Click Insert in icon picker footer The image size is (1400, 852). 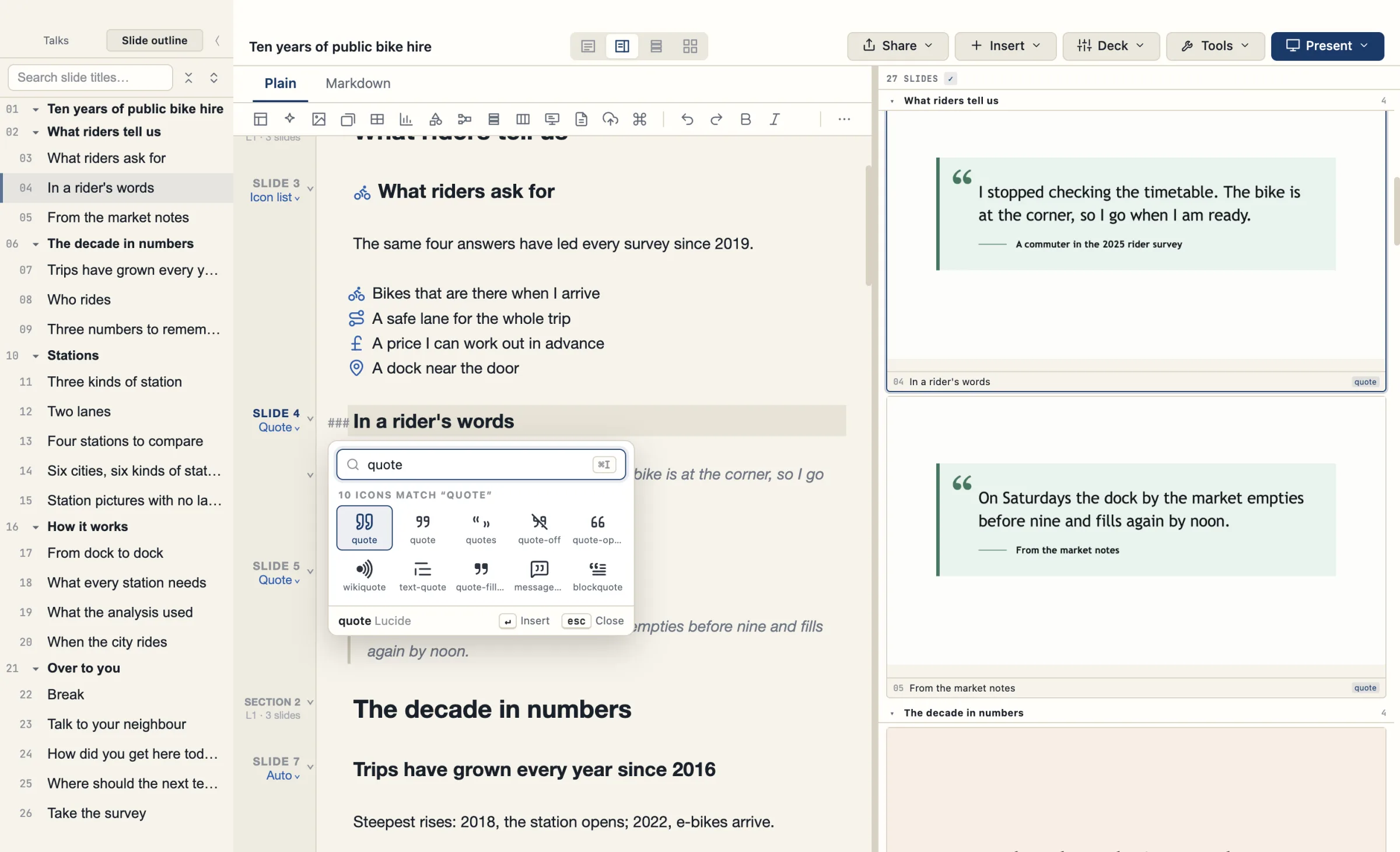click(x=524, y=621)
